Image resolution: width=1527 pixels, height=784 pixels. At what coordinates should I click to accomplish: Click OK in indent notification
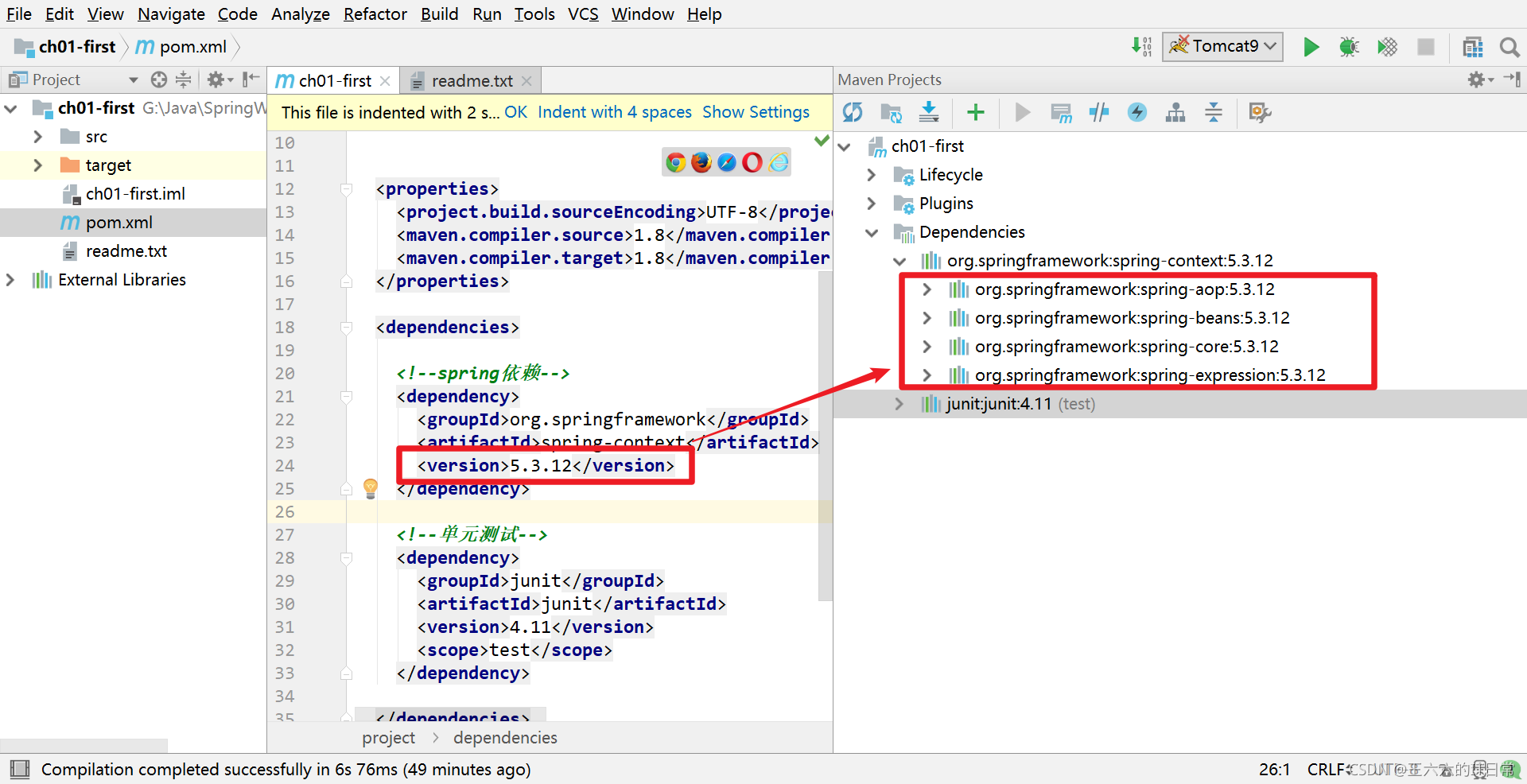(515, 112)
